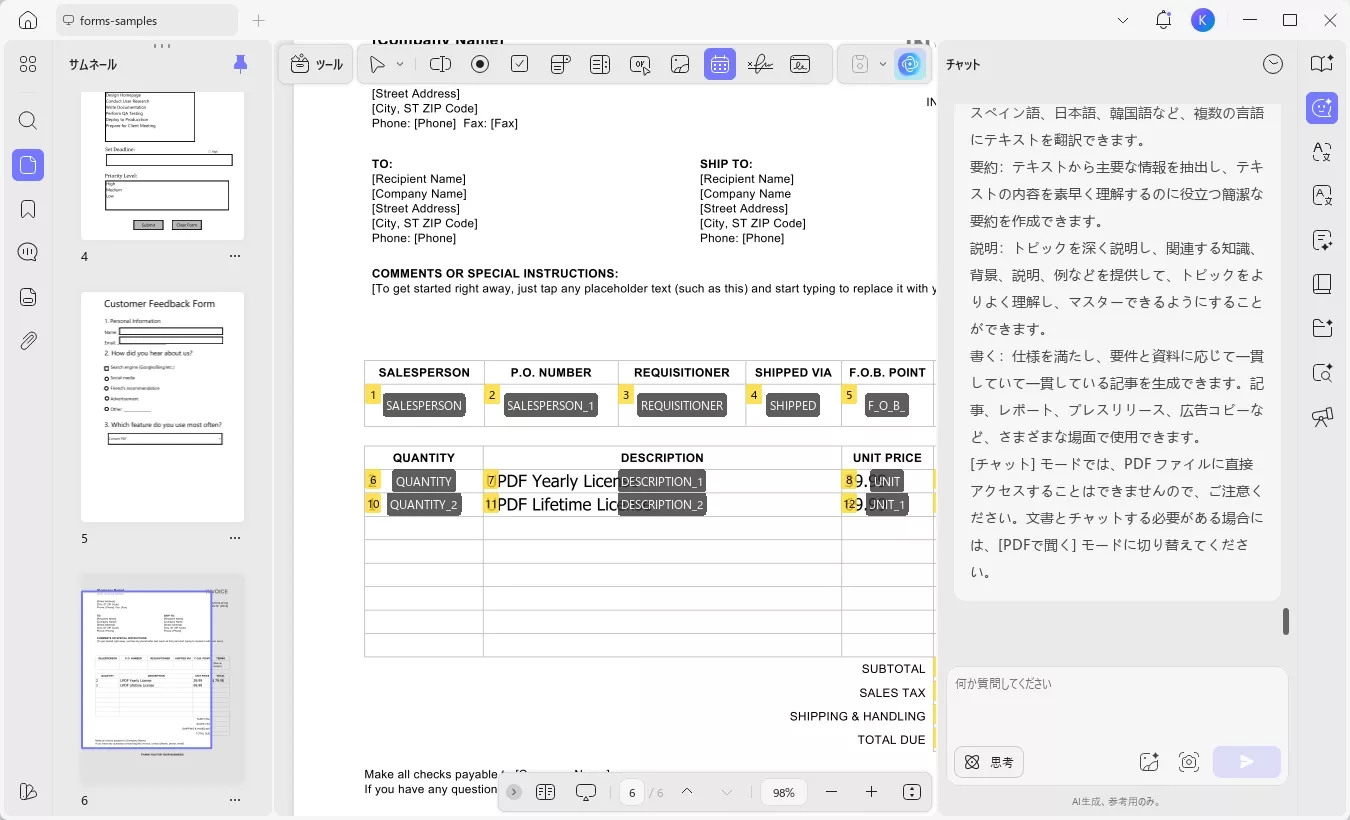Image resolution: width=1350 pixels, height=820 pixels.
Task: Click the page number field showing 6
Action: click(632, 792)
